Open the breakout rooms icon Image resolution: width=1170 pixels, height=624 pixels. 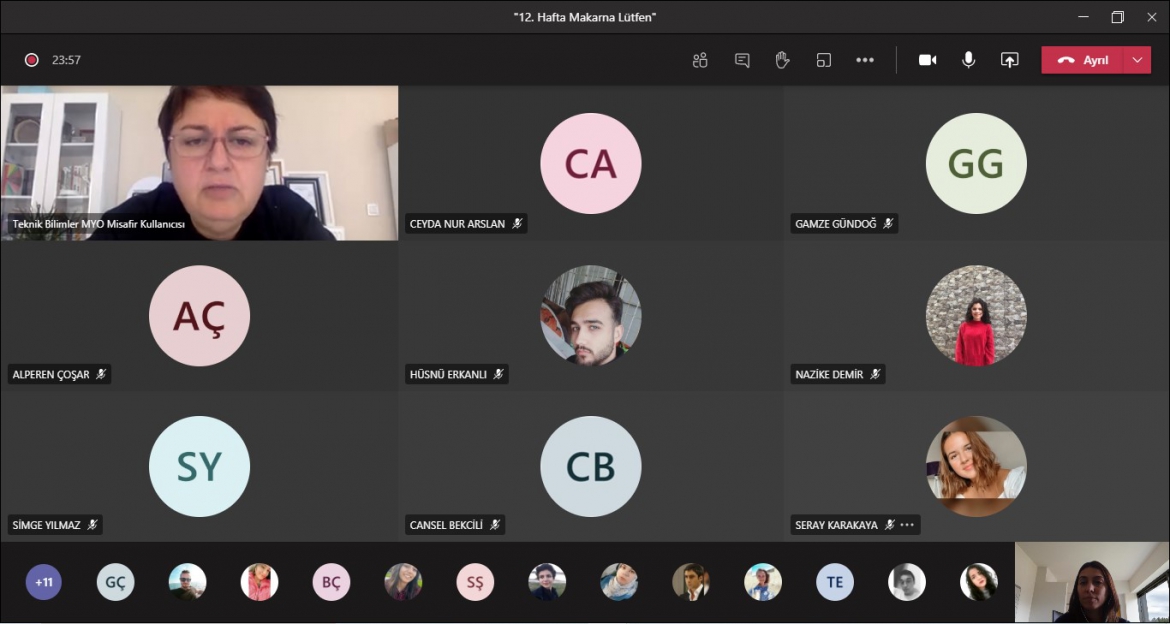[x=824, y=60]
